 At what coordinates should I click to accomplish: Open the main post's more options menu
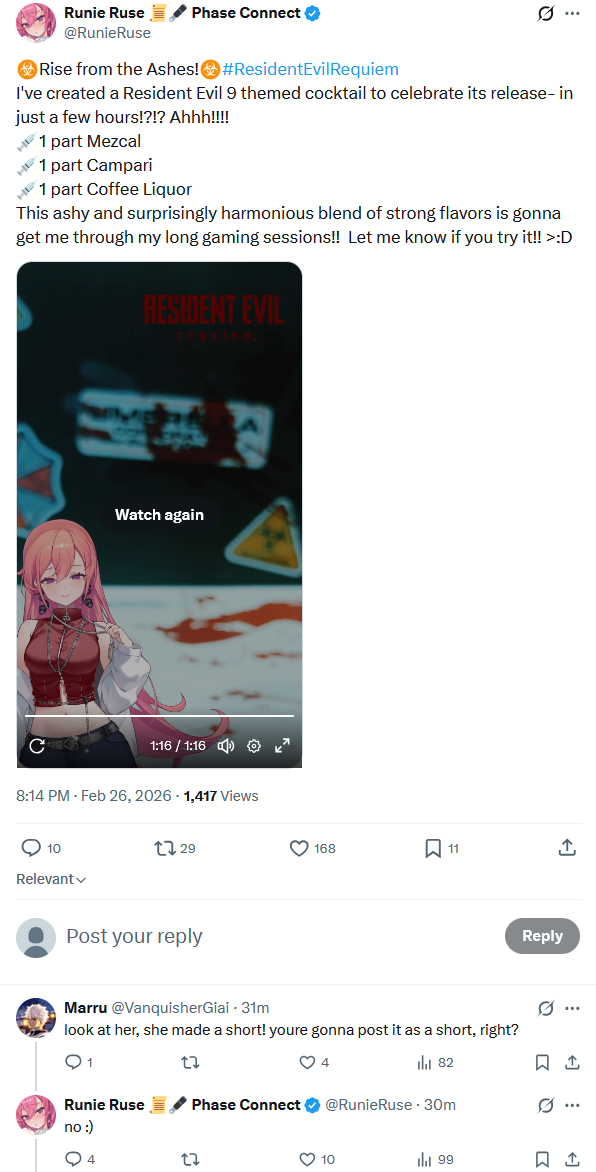572,13
